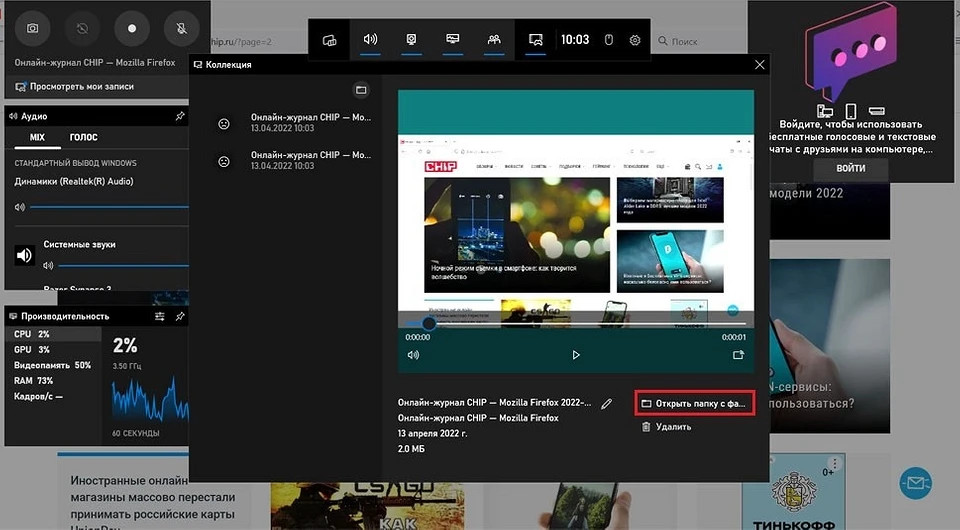
Task: Open Game Bar settings gear
Action: [634, 40]
